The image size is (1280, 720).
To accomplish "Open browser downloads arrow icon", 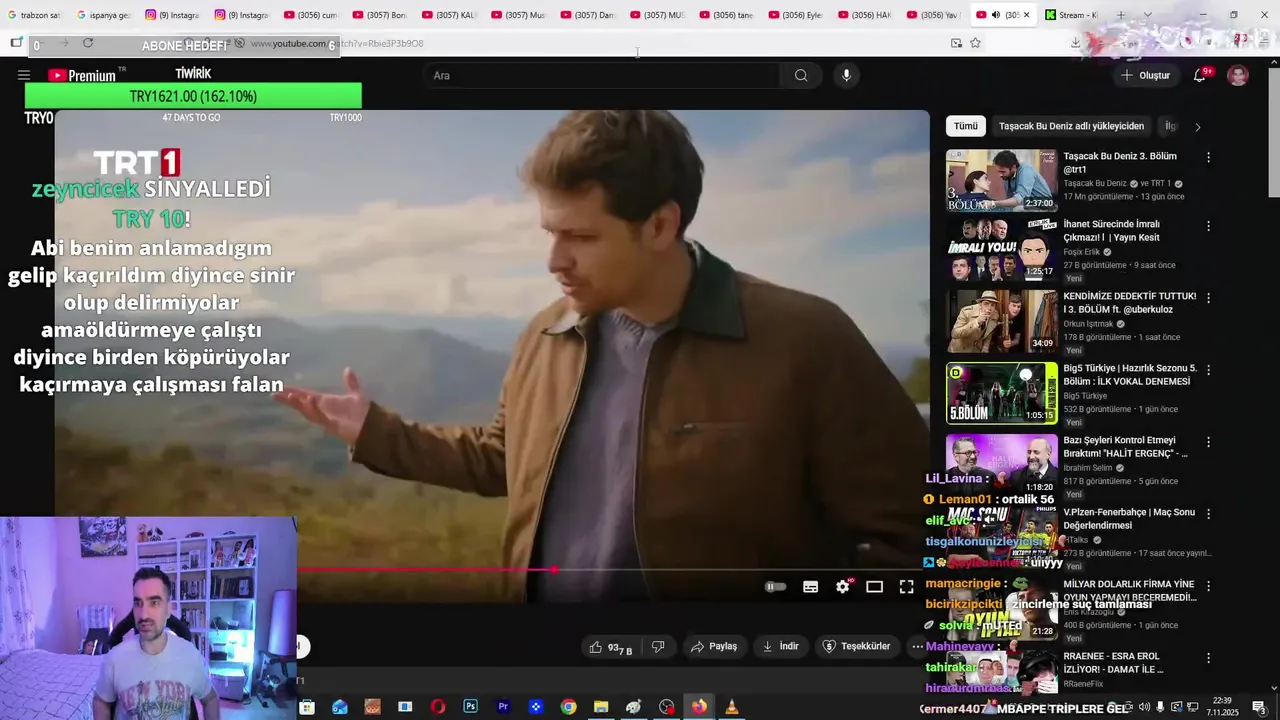I will pos(1075,43).
